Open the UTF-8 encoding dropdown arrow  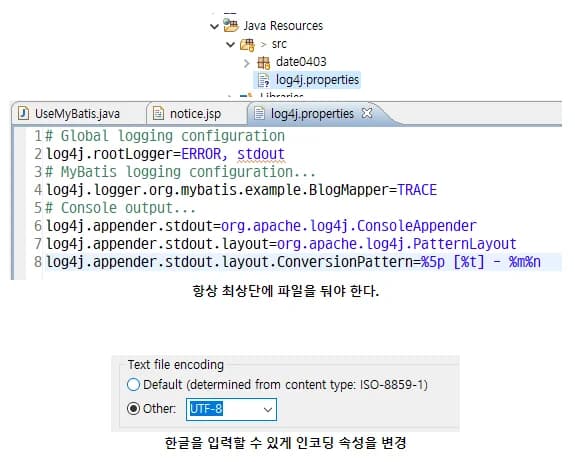pos(268,409)
